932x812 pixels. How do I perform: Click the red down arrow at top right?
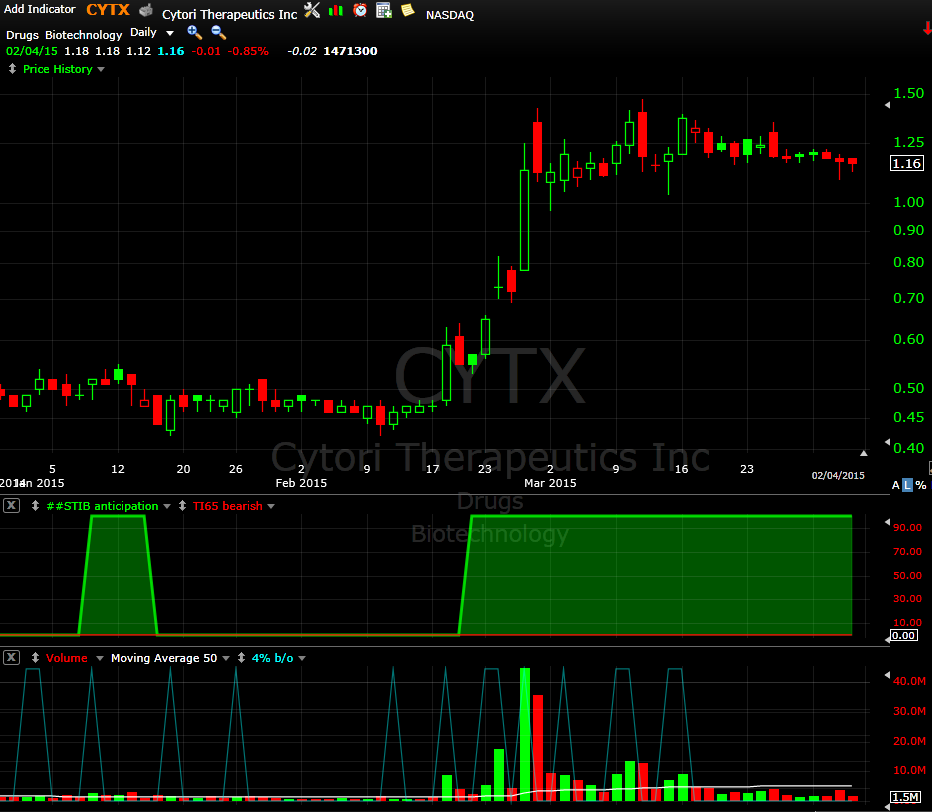point(927,28)
